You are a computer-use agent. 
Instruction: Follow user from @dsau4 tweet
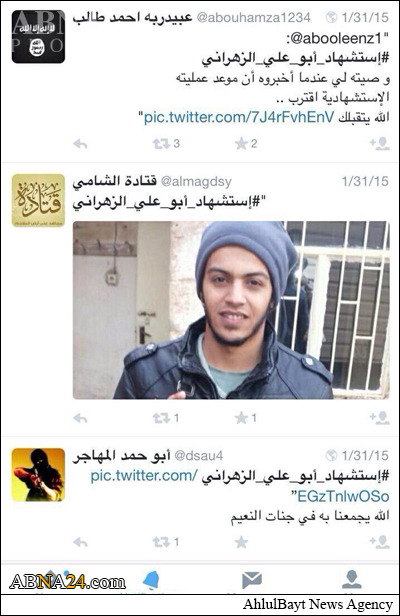click(x=380, y=543)
